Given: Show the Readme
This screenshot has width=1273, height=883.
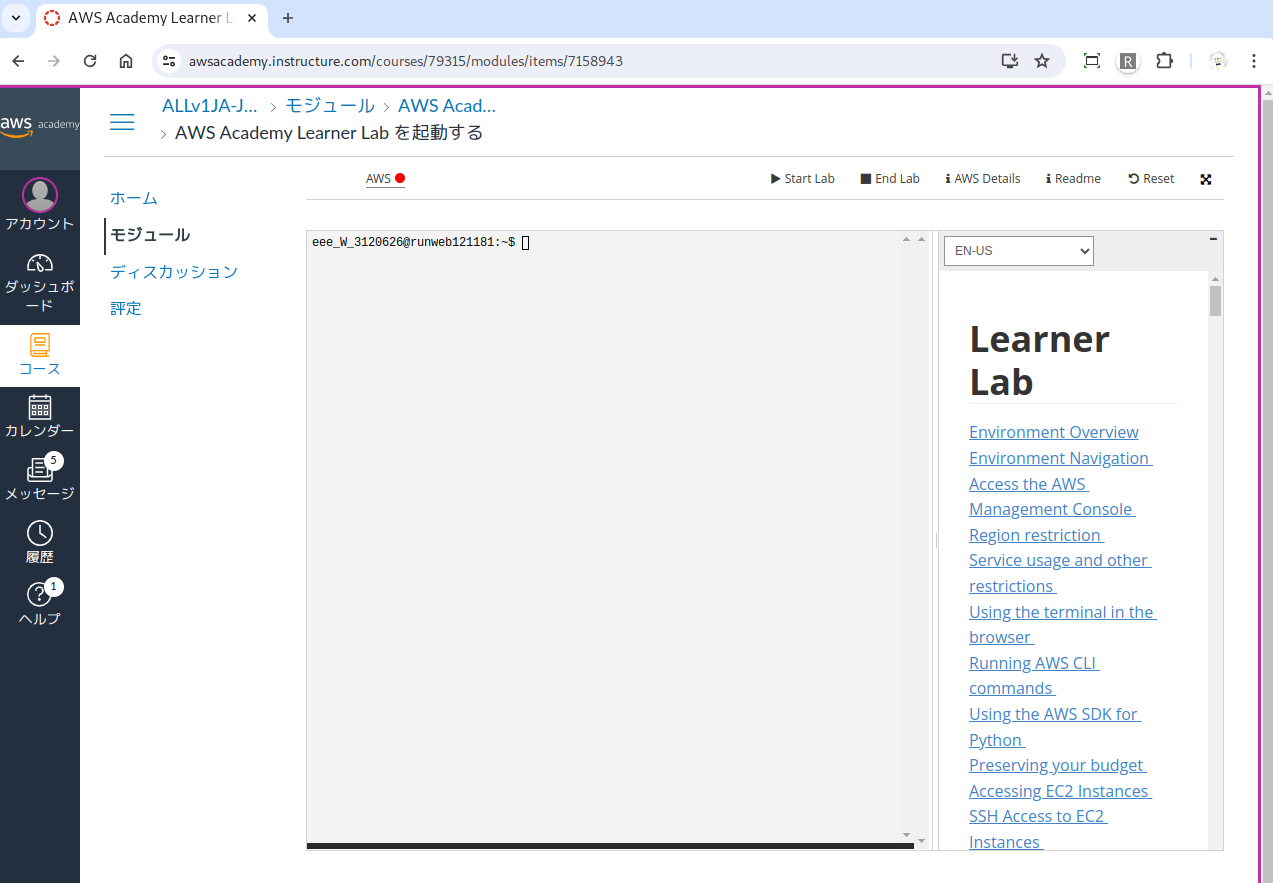Looking at the screenshot, I should (1073, 179).
